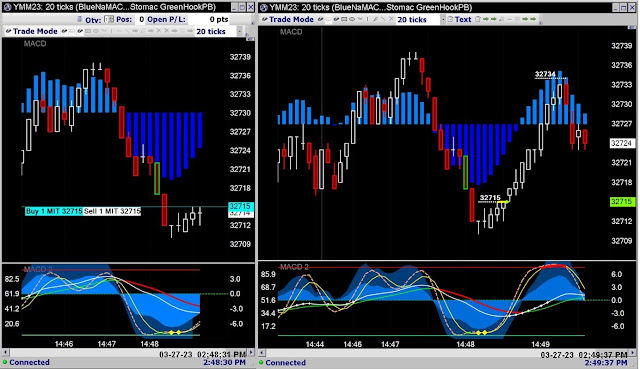Click the 20 ticks field in right window
The height and width of the screenshot is (369, 640).
[x=418, y=19]
